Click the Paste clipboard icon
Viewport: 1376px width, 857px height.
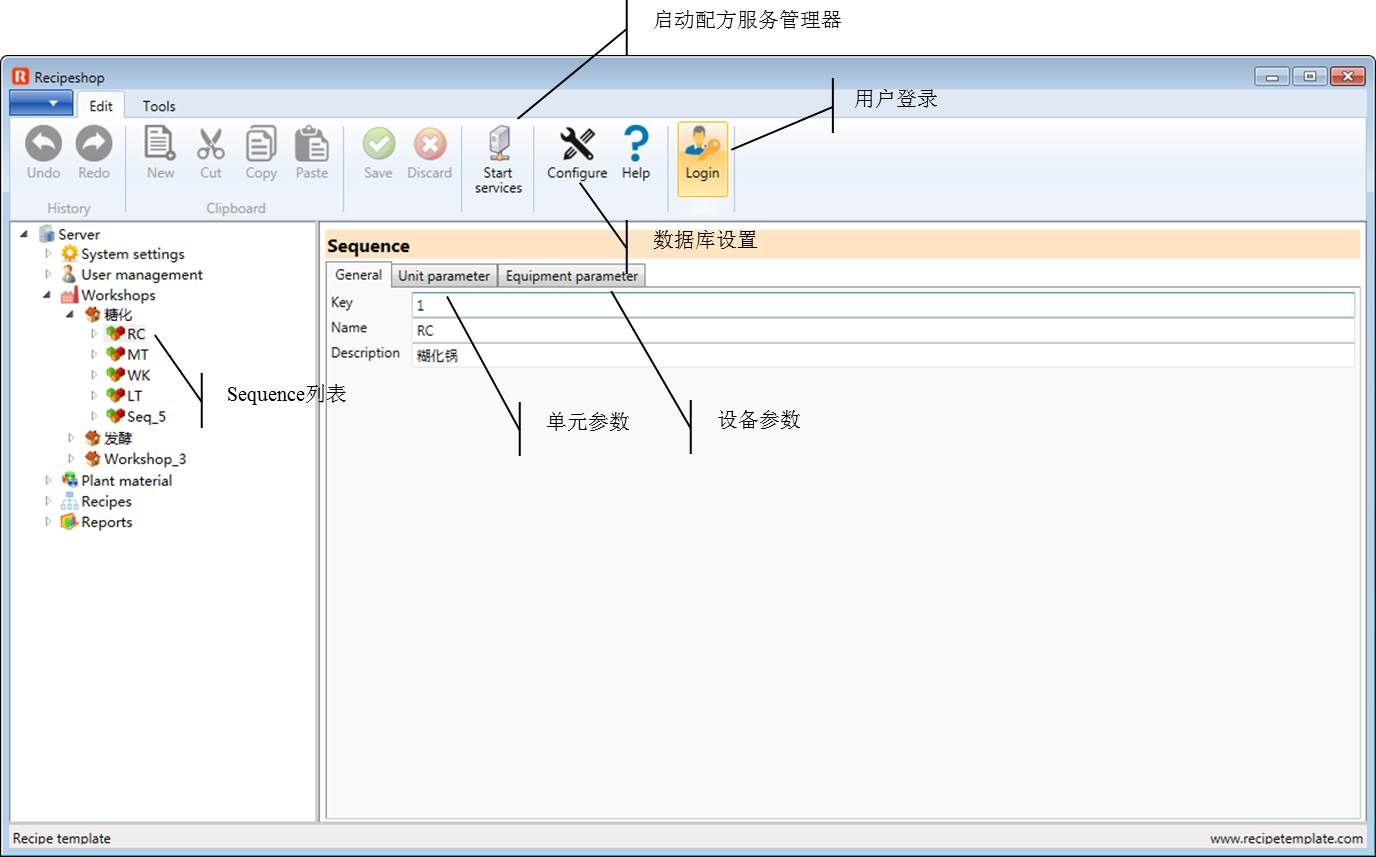coord(311,144)
